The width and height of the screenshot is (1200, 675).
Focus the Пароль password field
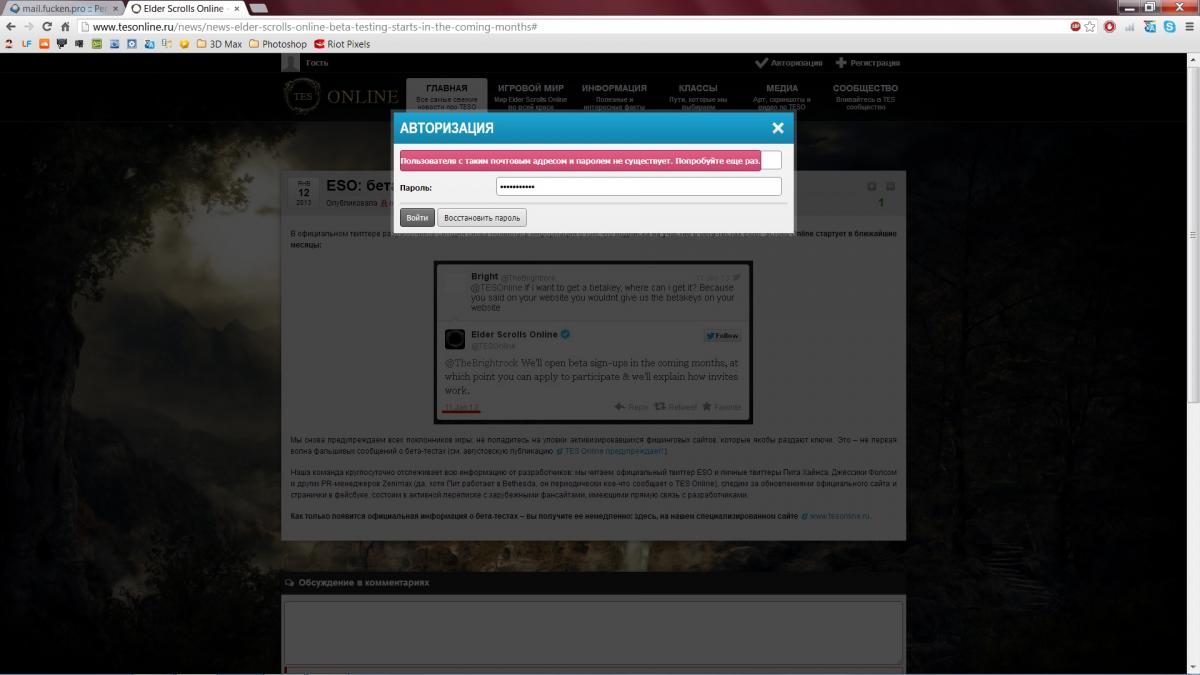[639, 187]
